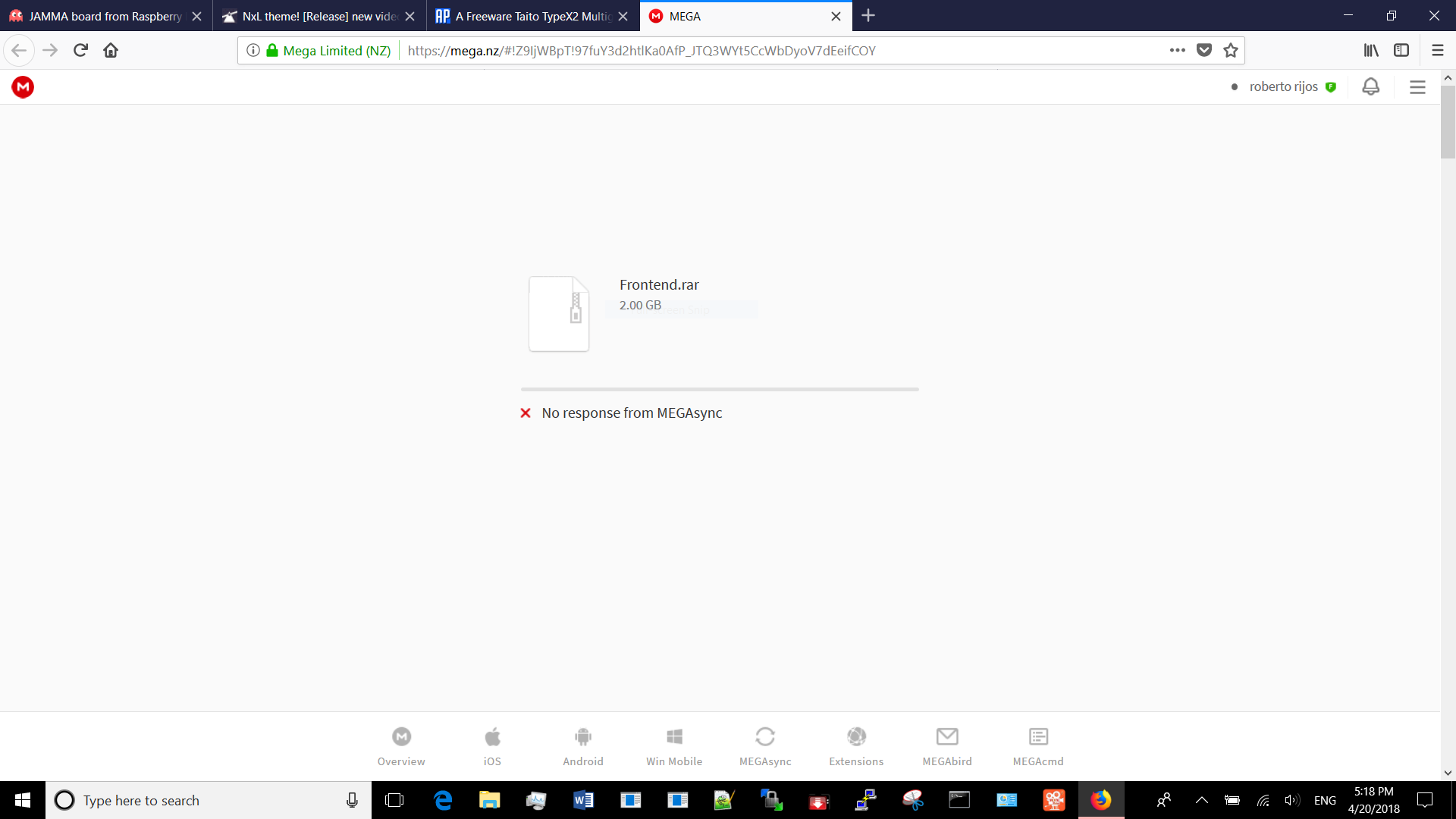Close the MEGA browser tab
1456x819 pixels.
coord(836,16)
